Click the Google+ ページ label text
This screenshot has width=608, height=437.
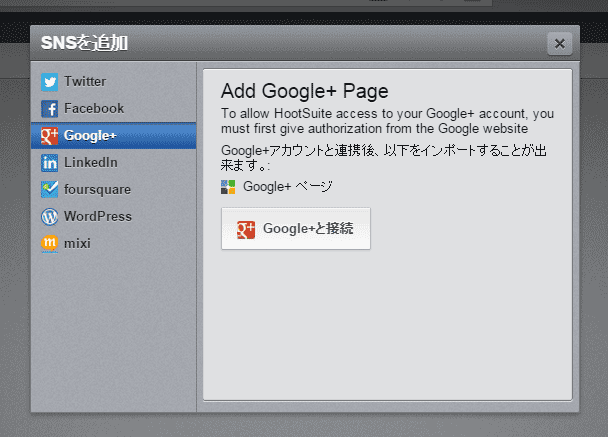click(x=288, y=187)
